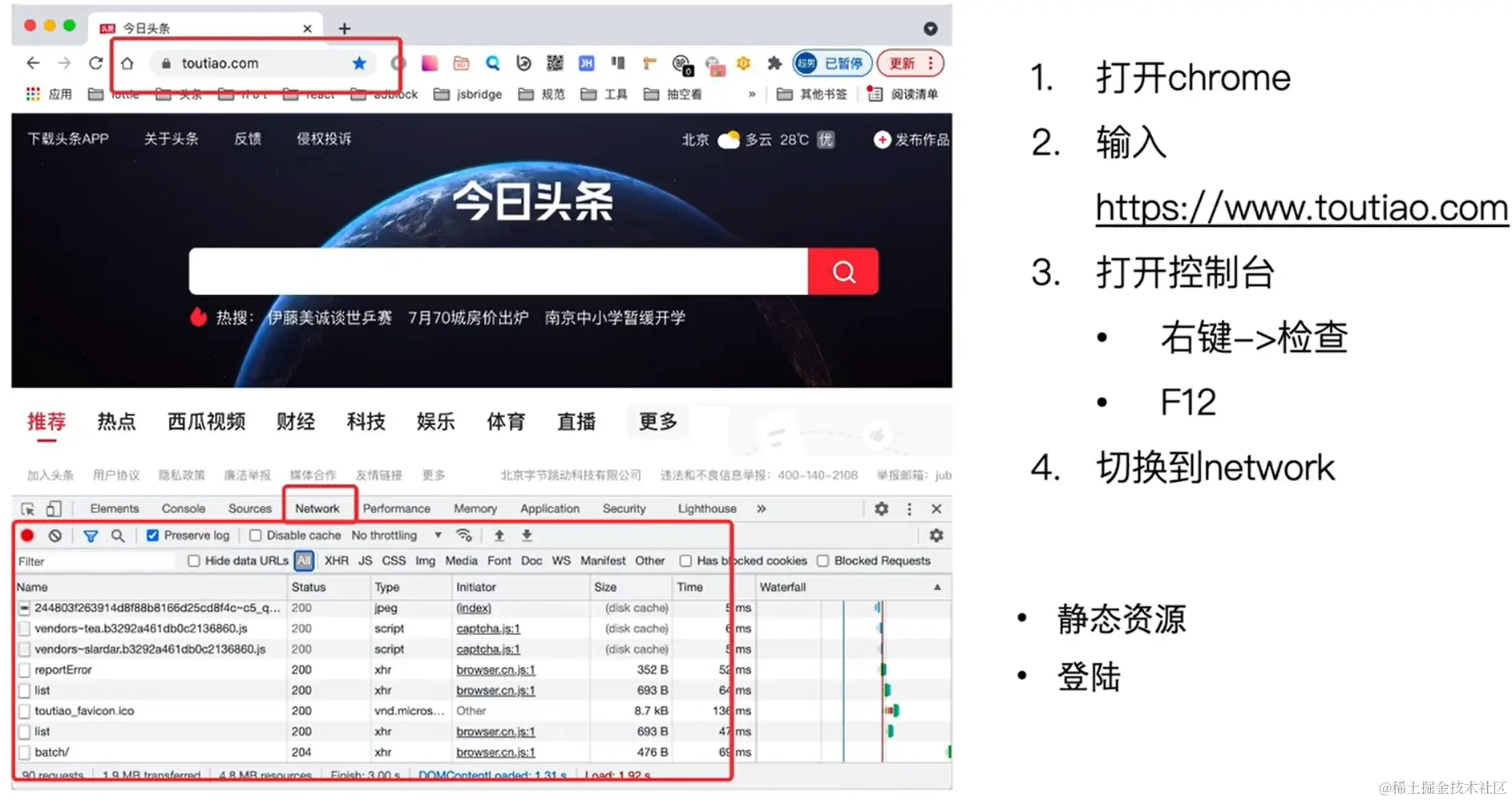The height and width of the screenshot is (801, 1512).
Task: Click the network Filter text field
Action: pyautogui.click(x=95, y=561)
